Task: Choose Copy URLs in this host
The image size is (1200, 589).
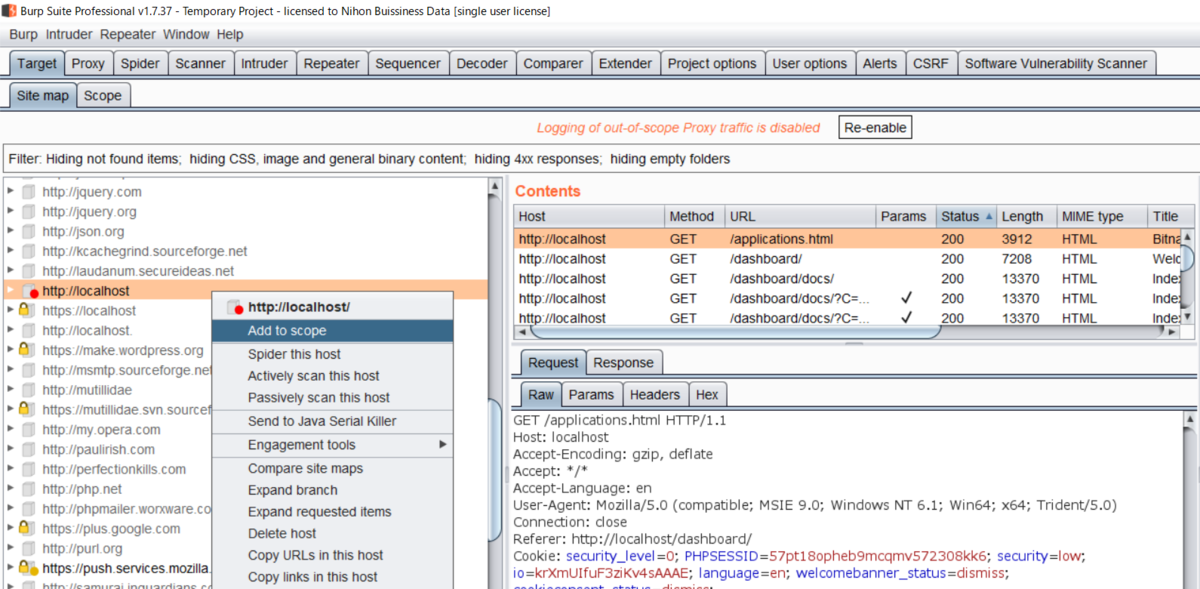Action: pos(333,555)
